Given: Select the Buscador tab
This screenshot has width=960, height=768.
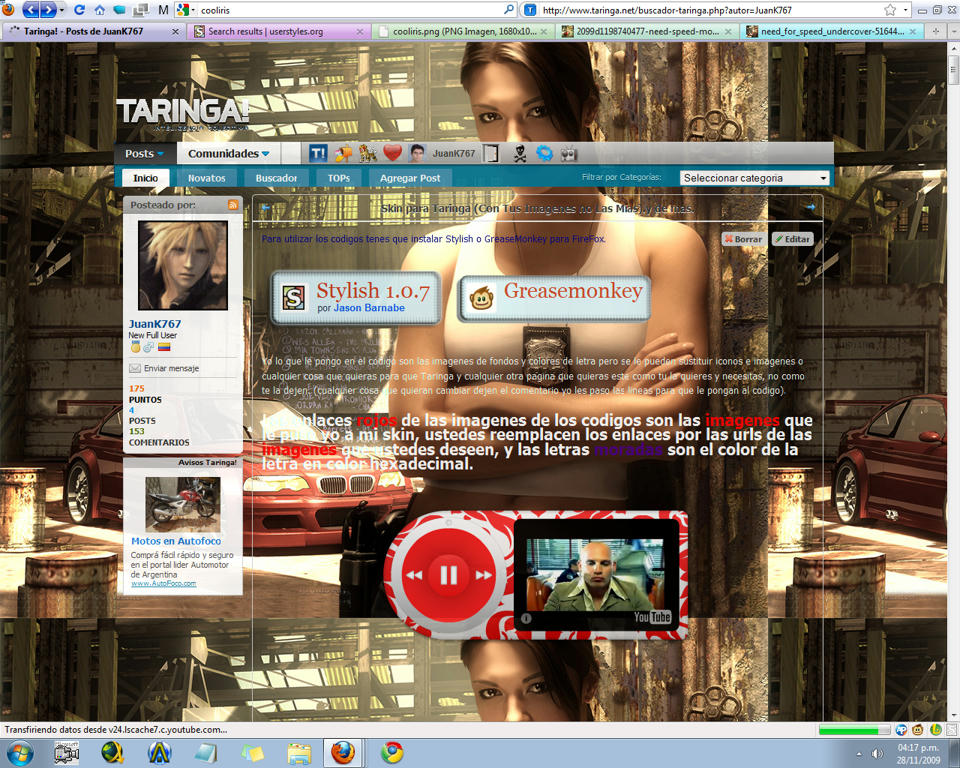Looking at the screenshot, I should [276, 178].
